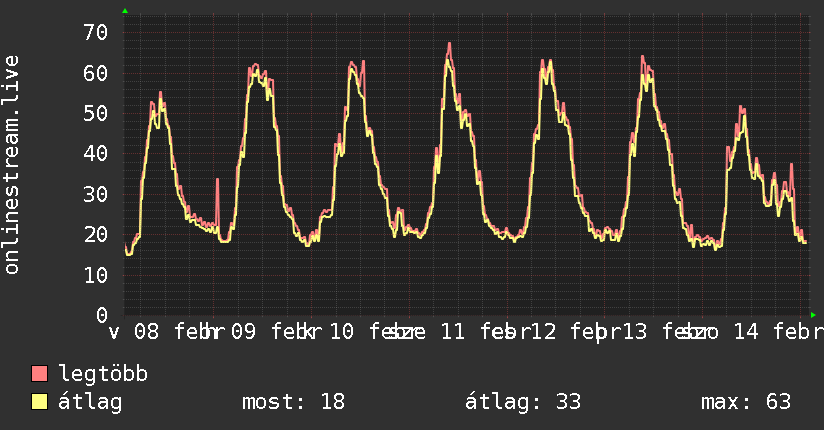
Task: Click the narrow red spike near 09 febr start
Action: [x=217, y=180]
